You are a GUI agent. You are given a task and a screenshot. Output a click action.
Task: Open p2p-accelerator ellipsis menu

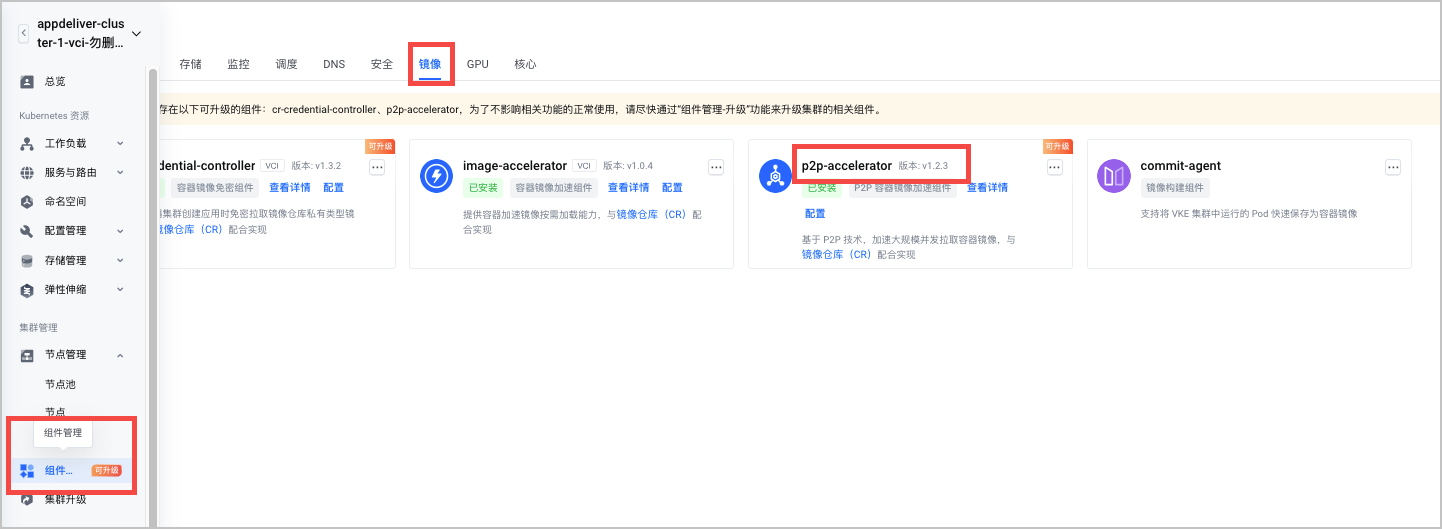tap(1054, 167)
